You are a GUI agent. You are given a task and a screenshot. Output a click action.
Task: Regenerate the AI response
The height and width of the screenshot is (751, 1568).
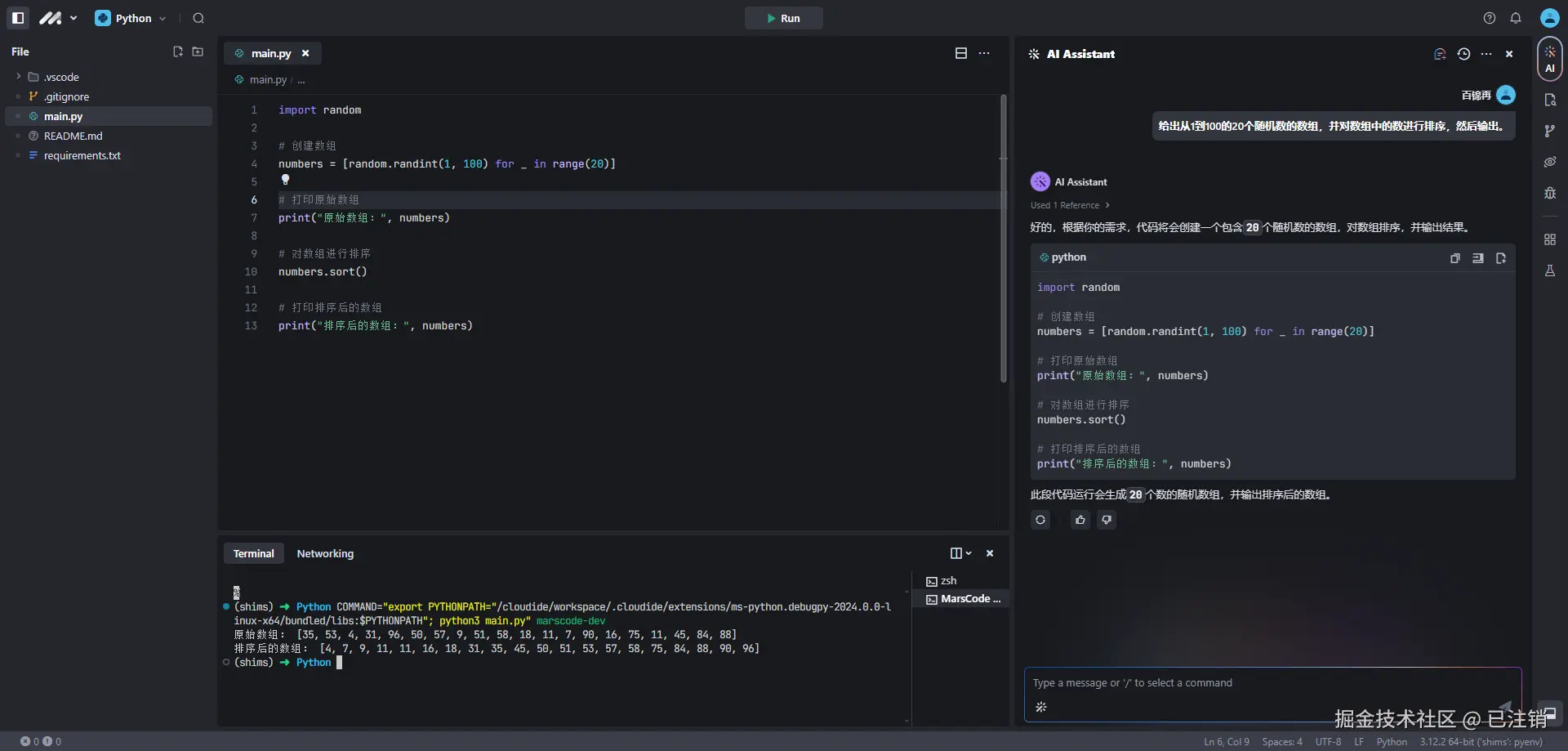pos(1040,520)
